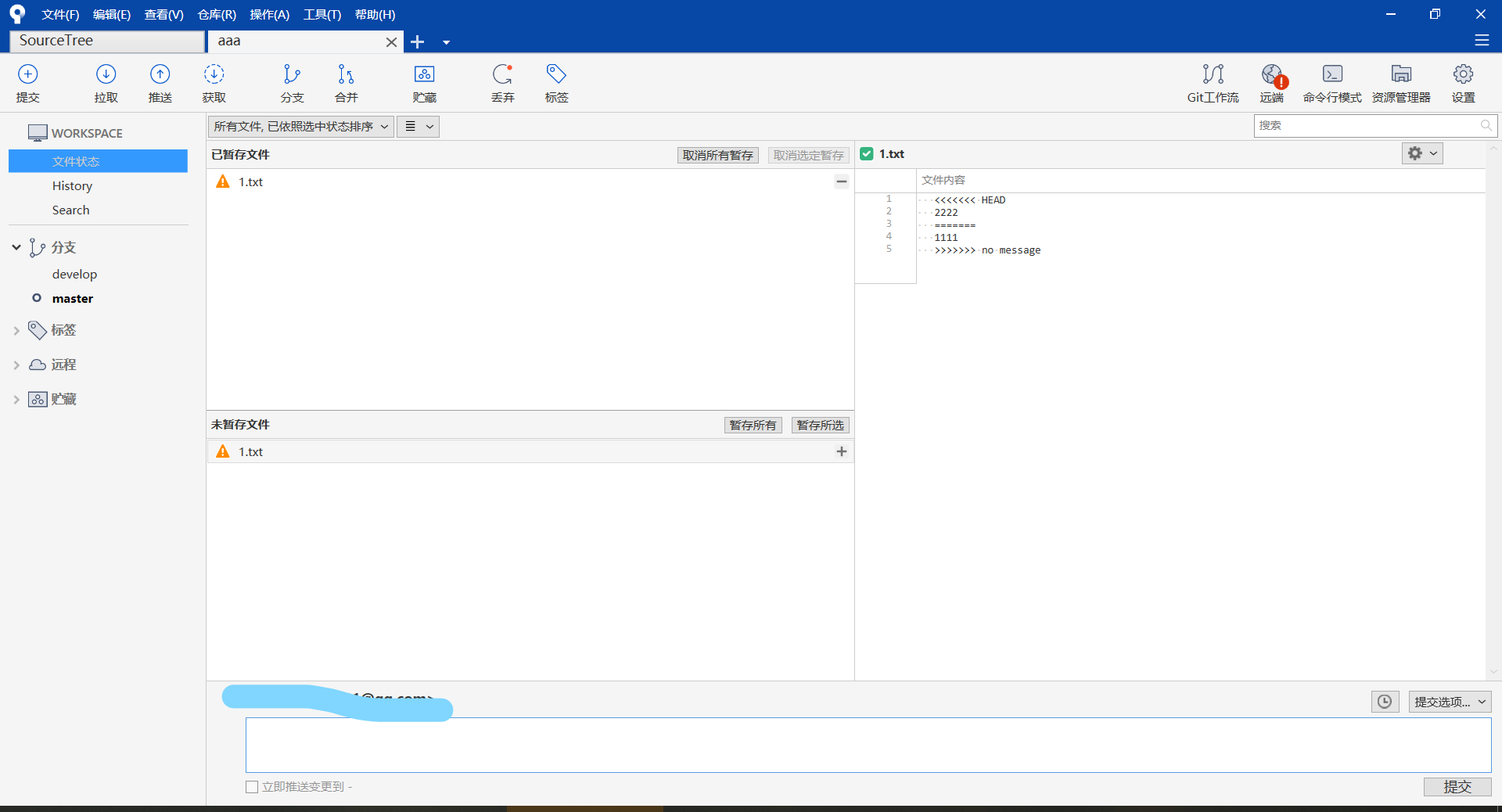
Task: Open the 文件(F) menu
Action: point(60,15)
